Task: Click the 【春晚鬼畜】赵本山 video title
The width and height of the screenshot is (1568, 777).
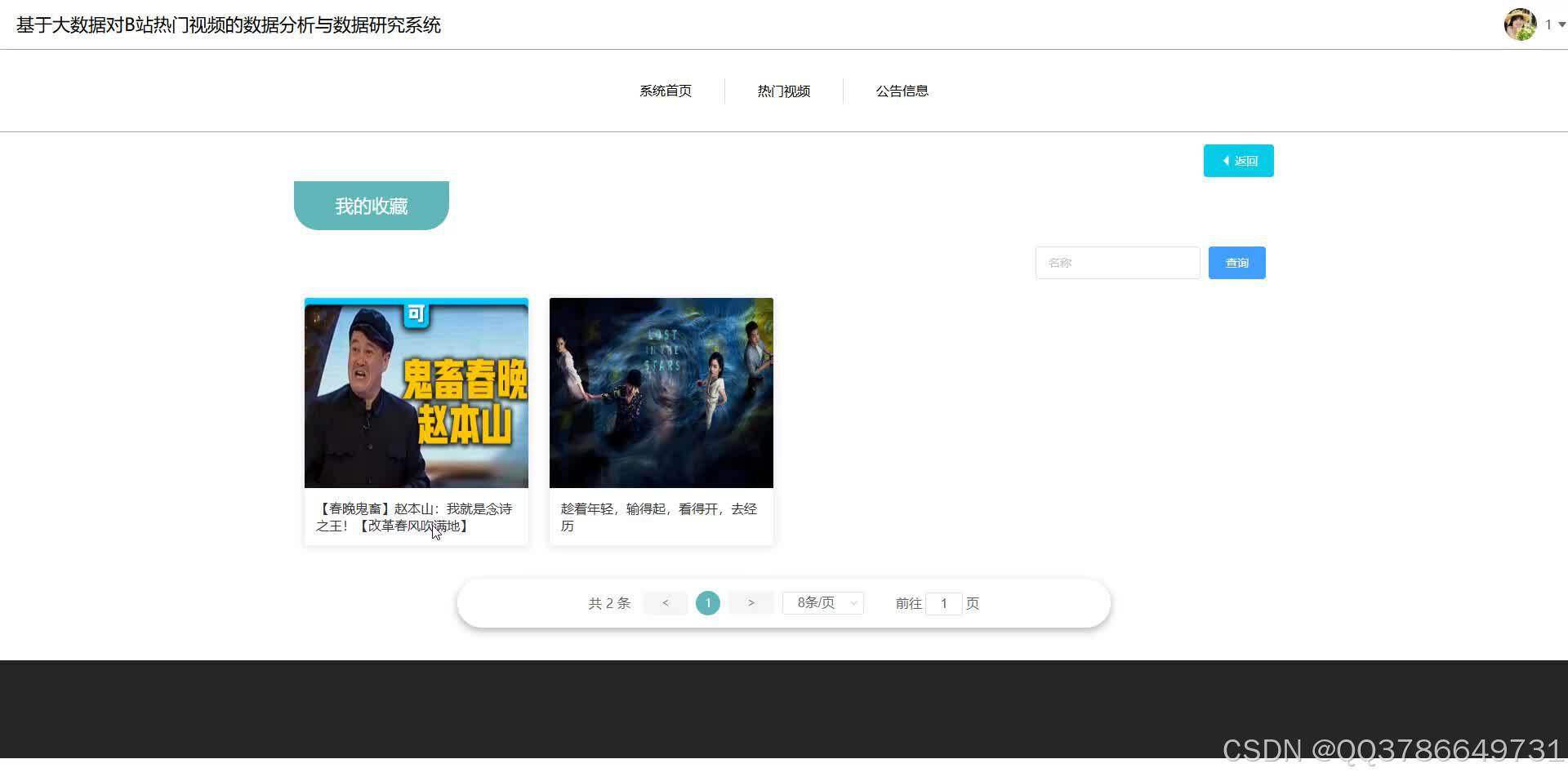Action: click(416, 517)
